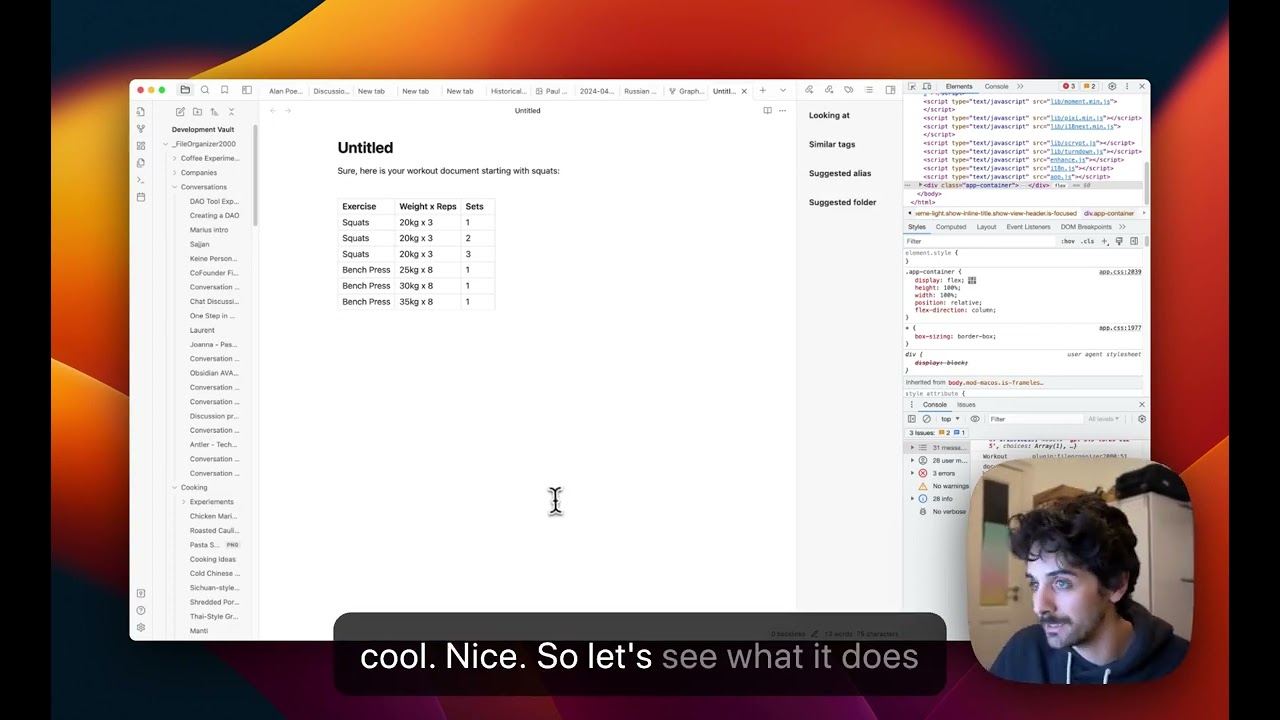Toggle the left sidebar icon
1280x720 pixels.
coord(247,90)
